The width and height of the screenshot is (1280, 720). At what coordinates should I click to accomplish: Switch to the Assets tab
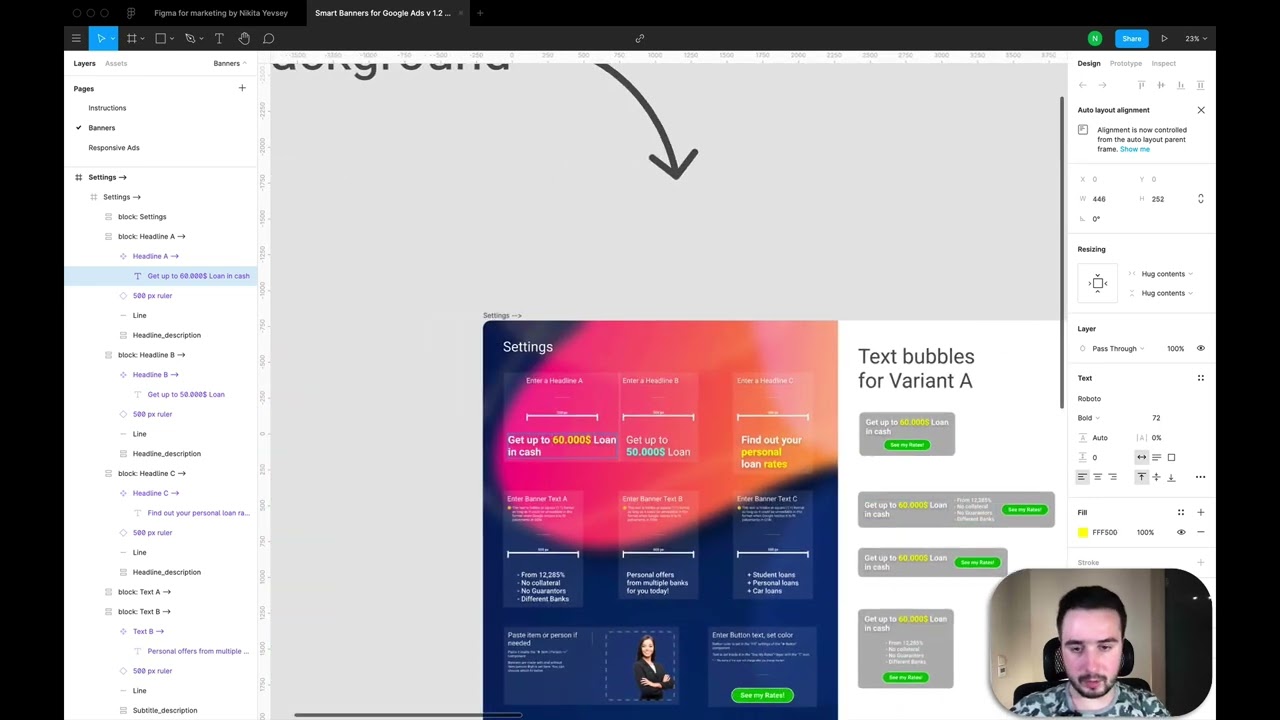click(116, 63)
